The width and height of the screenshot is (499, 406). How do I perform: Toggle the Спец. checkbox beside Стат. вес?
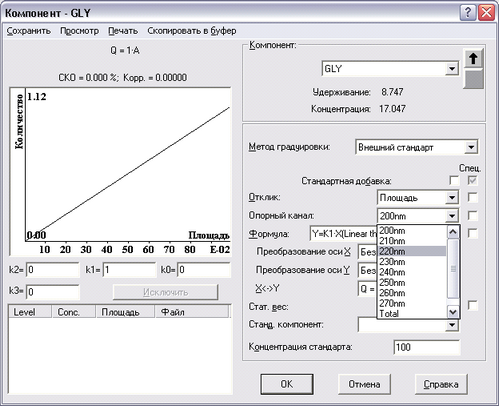pos(472,305)
